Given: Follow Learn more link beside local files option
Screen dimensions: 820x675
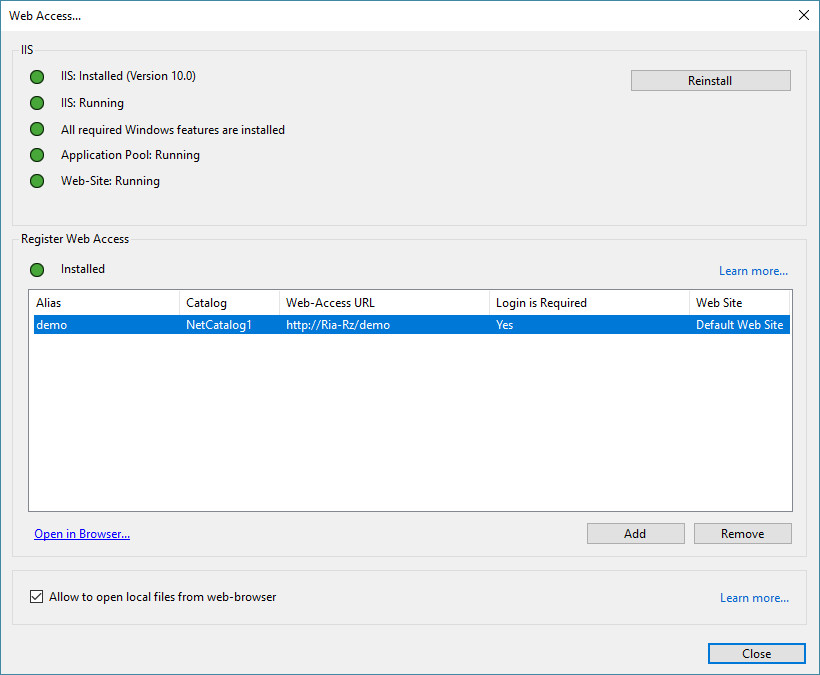Looking at the screenshot, I should [x=754, y=598].
